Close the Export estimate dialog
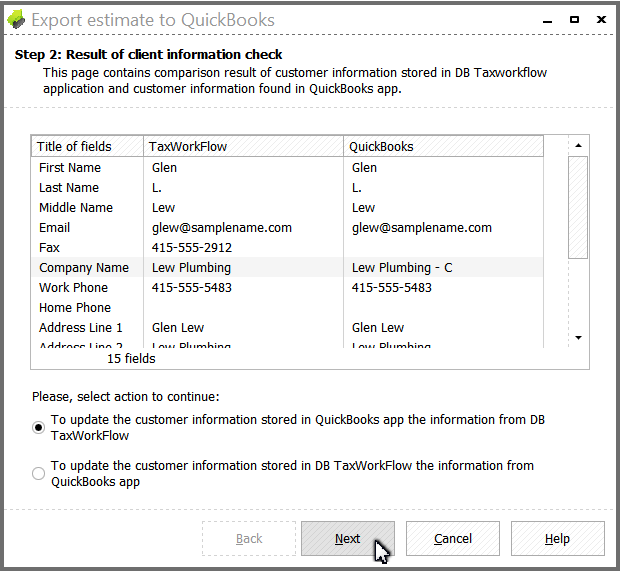621x571 pixels. coord(601,19)
